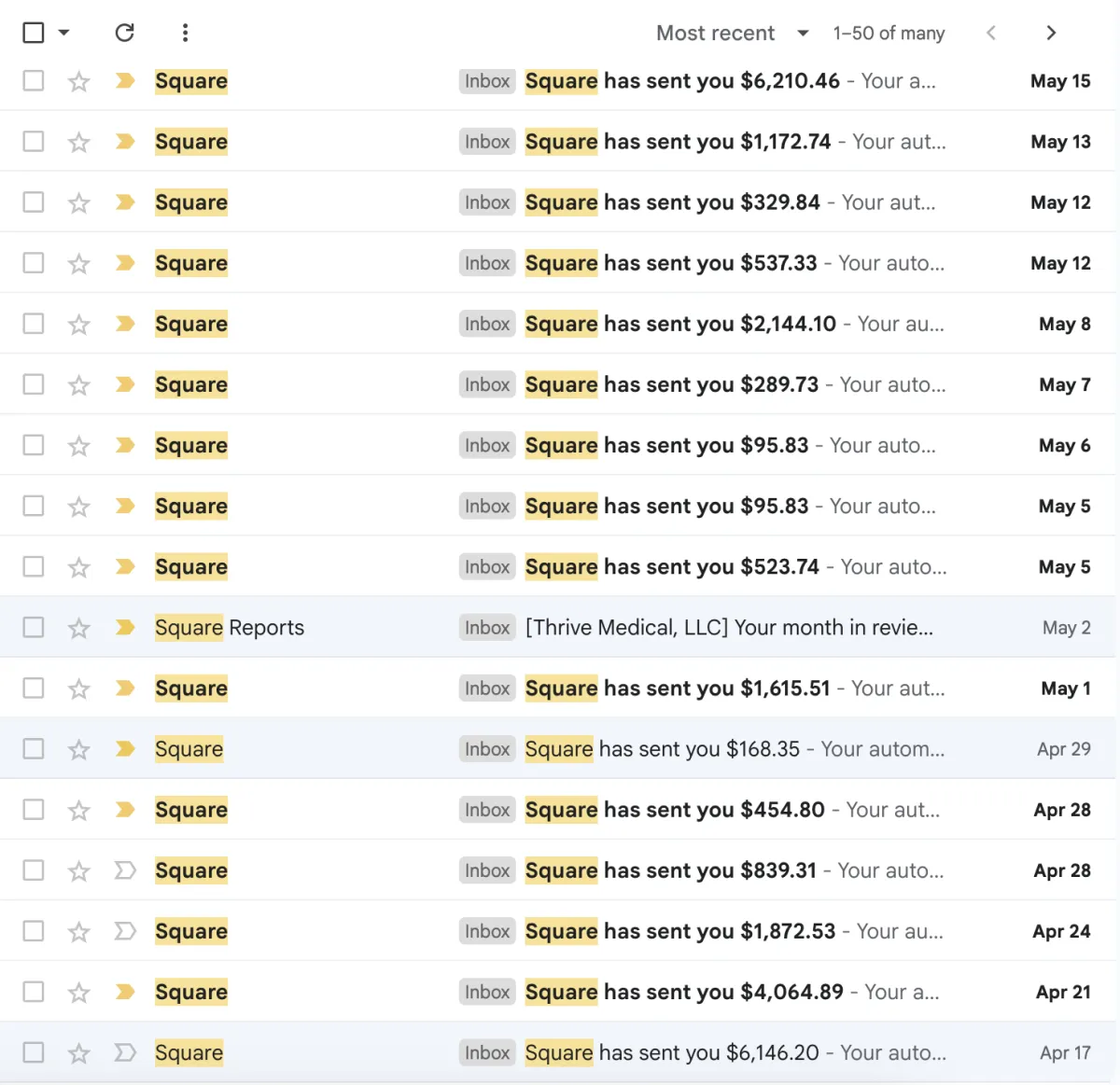The height and width of the screenshot is (1085, 1120).
Task: Click importance marker on $168.35 email
Action: [125, 749]
